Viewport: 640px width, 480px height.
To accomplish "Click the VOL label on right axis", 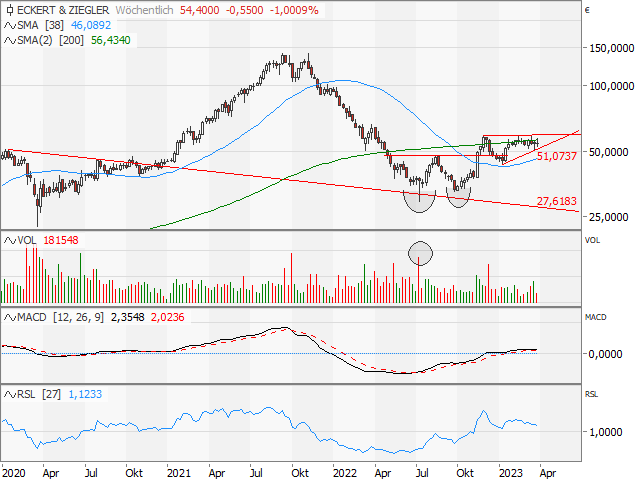I will pyautogui.click(x=593, y=241).
